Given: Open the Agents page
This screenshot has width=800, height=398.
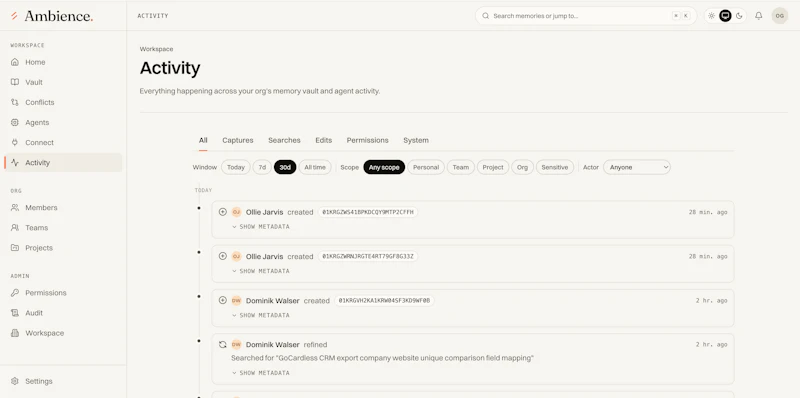Looking at the screenshot, I should [63, 122].
